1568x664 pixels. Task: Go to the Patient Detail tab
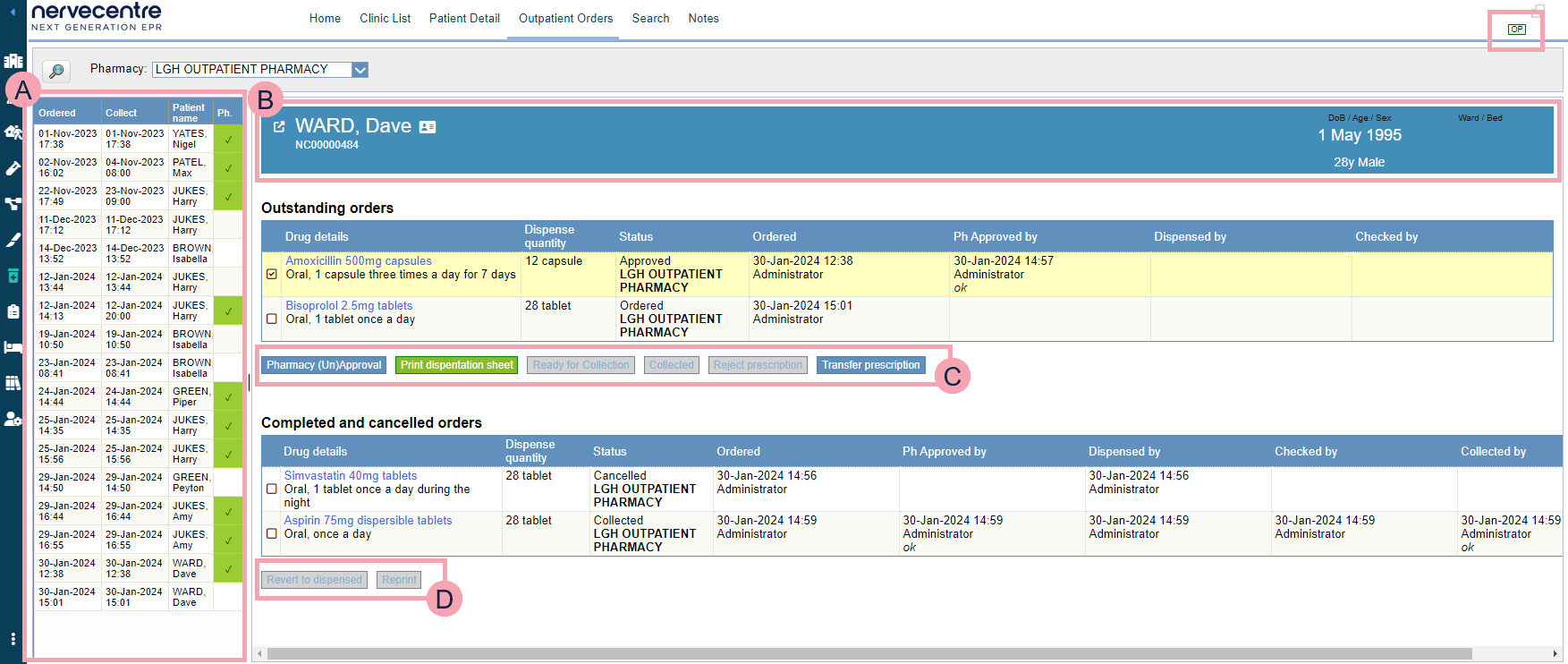point(464,19)
